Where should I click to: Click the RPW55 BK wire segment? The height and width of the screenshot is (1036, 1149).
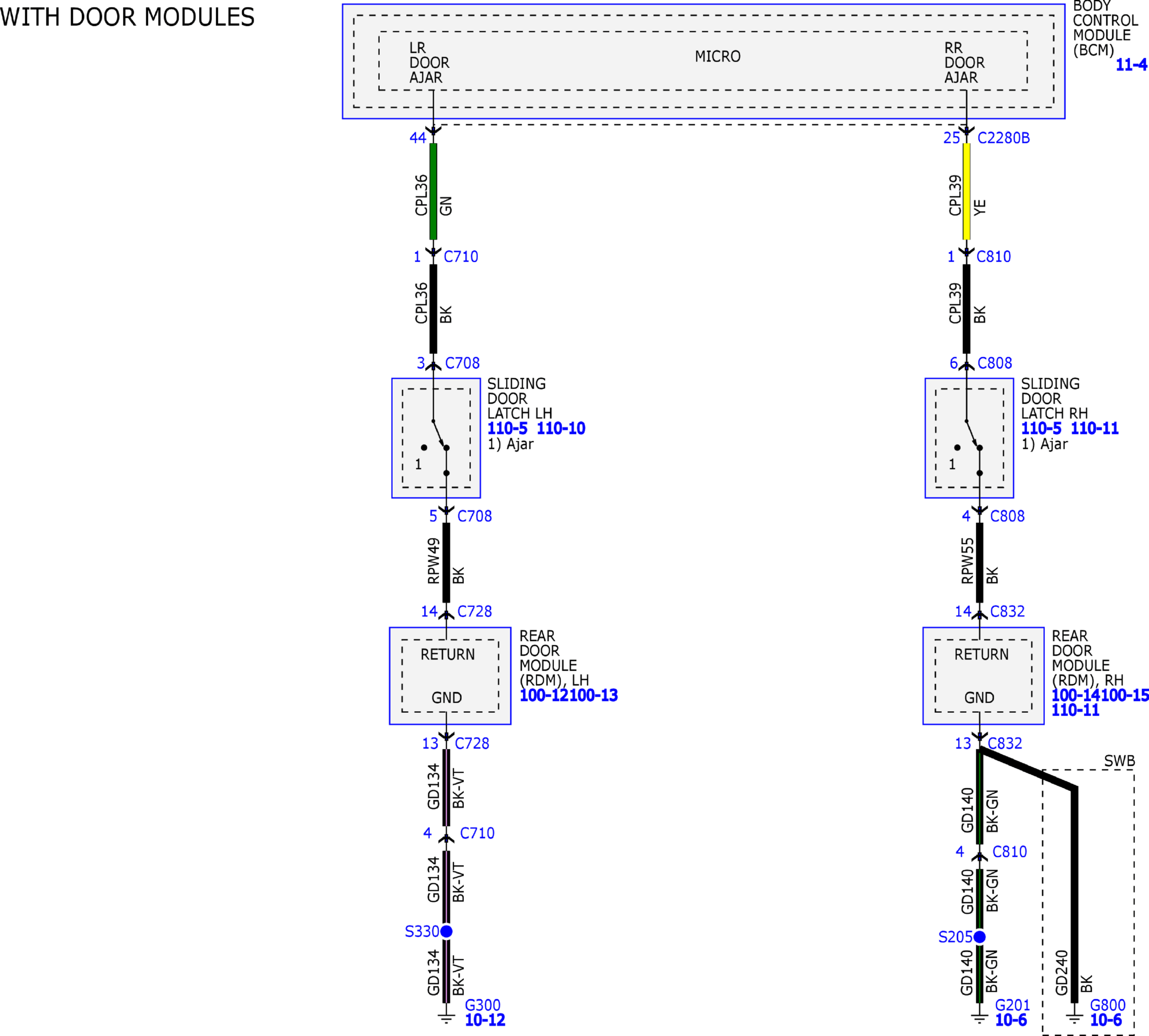980,562
